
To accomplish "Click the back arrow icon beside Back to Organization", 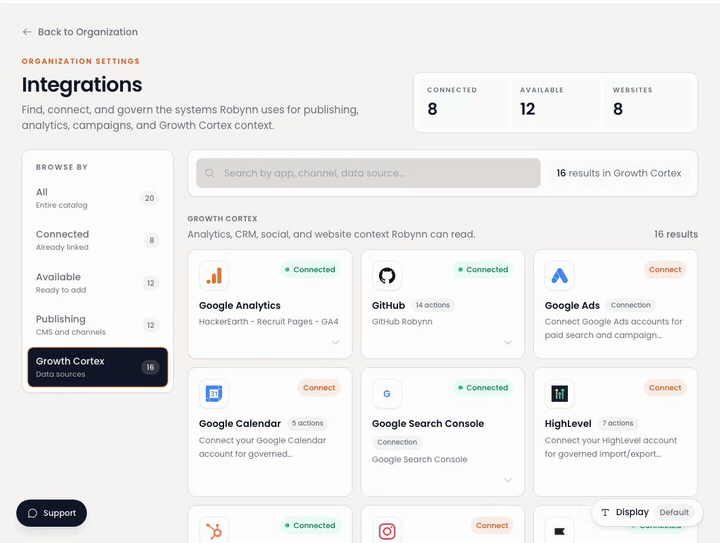I will (x=27, y=32).
